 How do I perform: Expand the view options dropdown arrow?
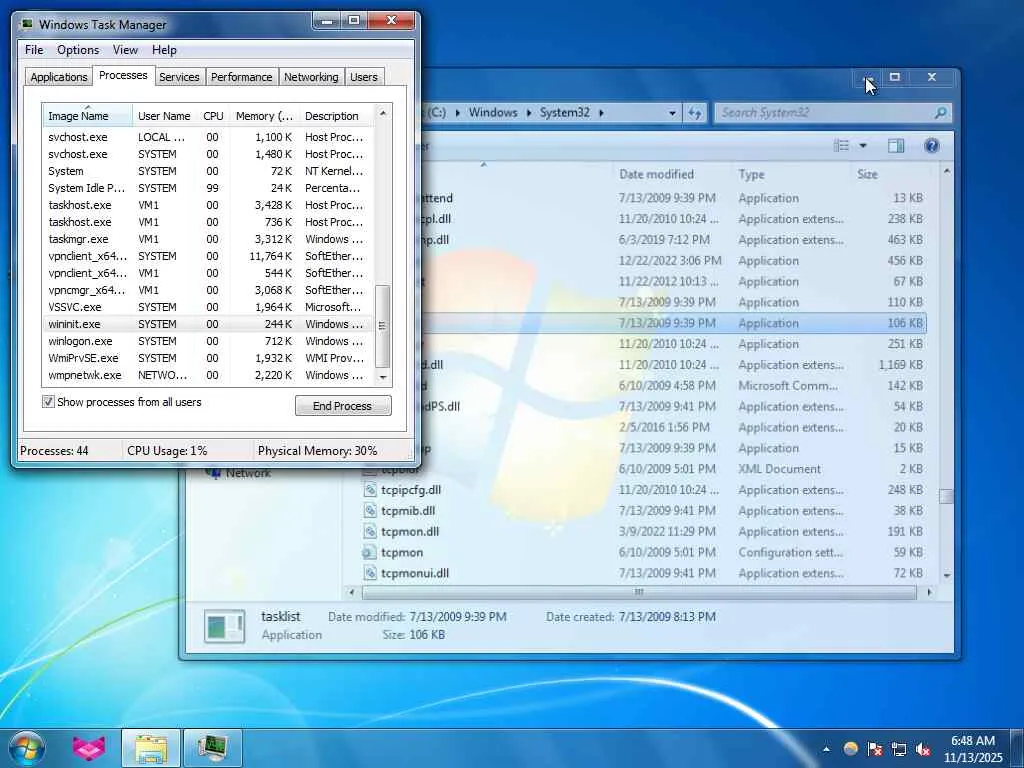(x=863, y=146)
